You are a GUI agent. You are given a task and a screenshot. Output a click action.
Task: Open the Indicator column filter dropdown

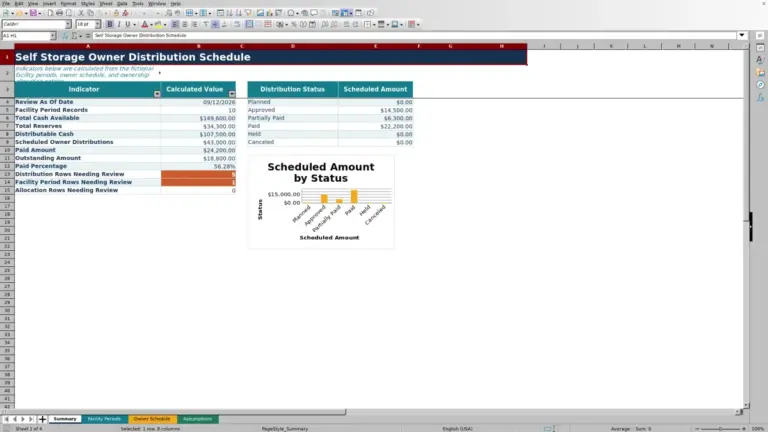click(157, 94)
